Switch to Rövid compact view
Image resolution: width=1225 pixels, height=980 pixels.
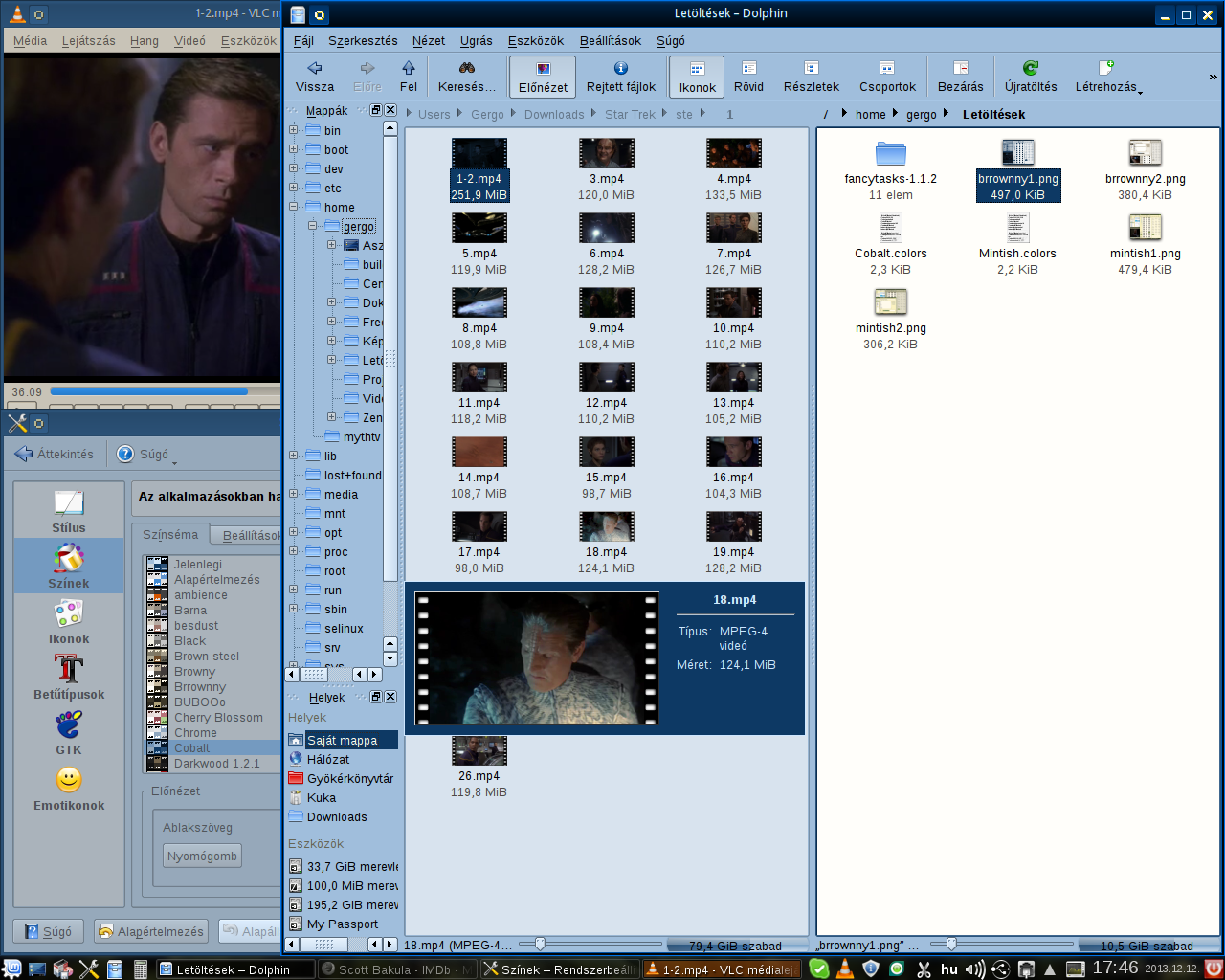pos(748,77)
